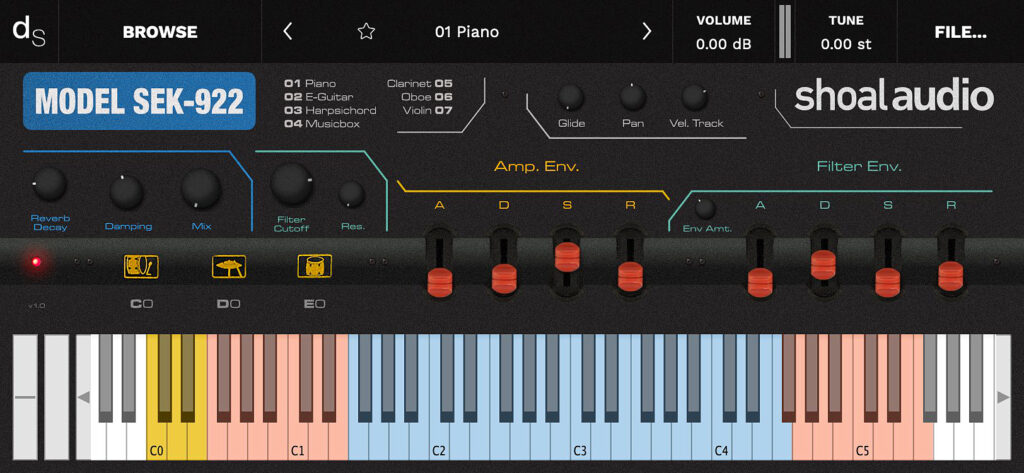Trigger the cymbal icon at D0
Viewport: 1024px width, 473px height.
(229, 267)
